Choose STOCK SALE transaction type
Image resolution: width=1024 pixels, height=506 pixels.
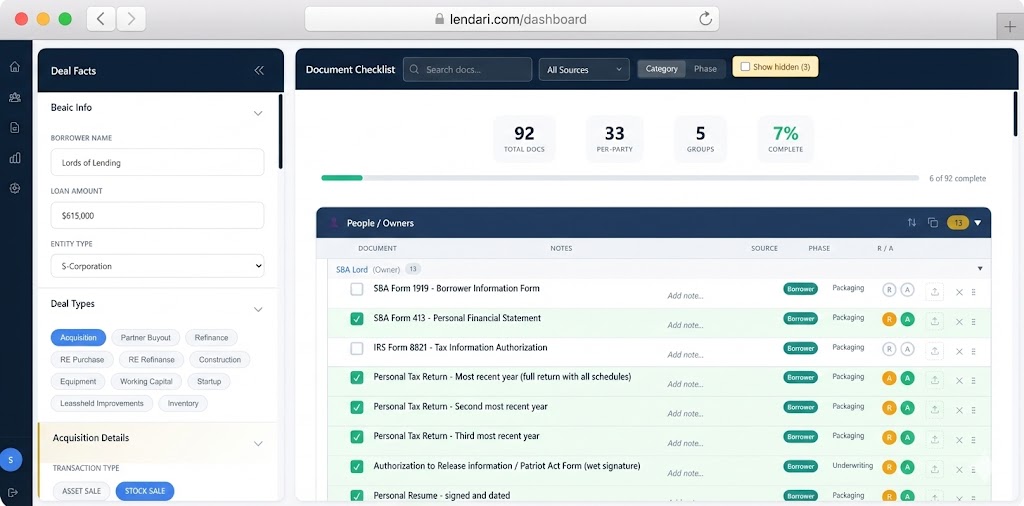[x=145, y=491]
